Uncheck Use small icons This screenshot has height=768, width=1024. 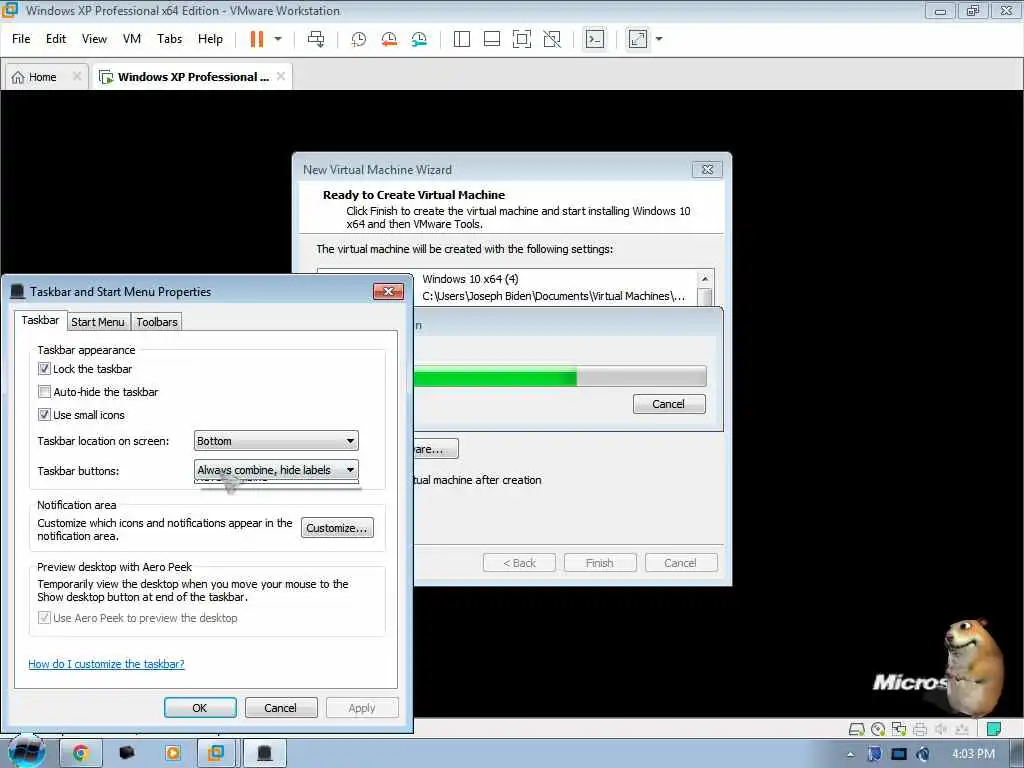pyautogui.click(x=44, y=415)
